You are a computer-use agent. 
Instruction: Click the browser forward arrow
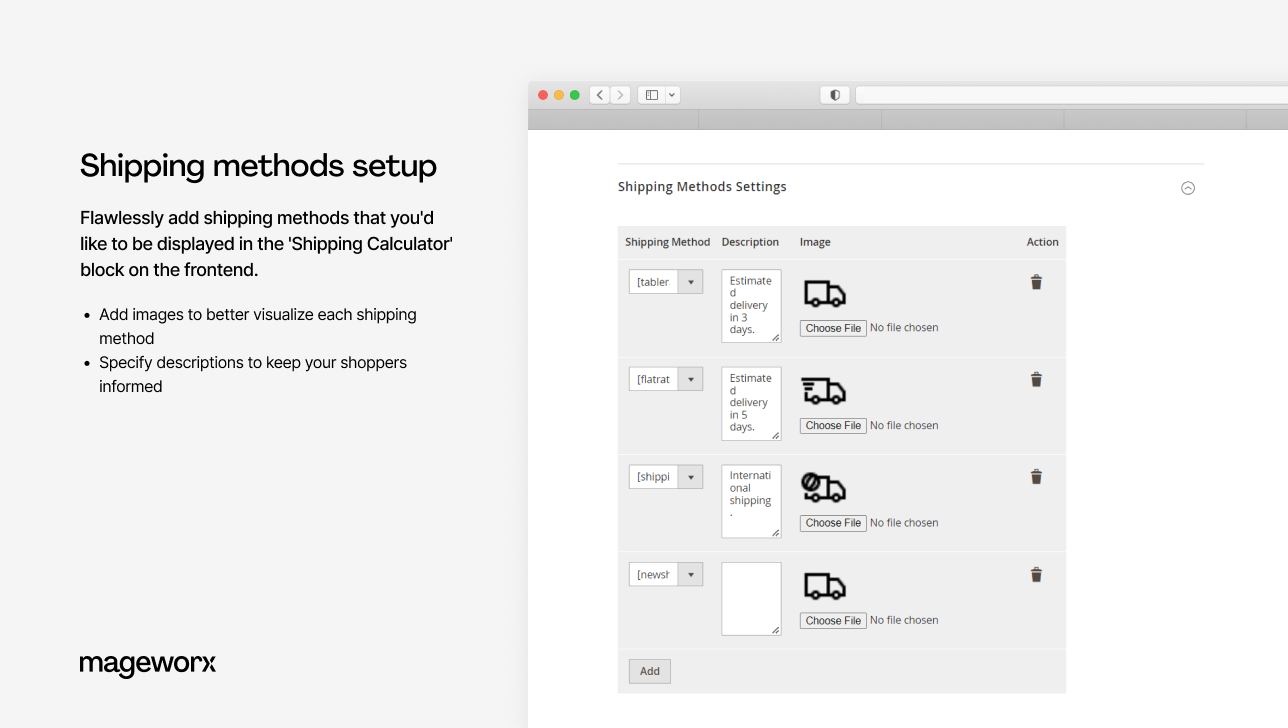click(619, 94)
